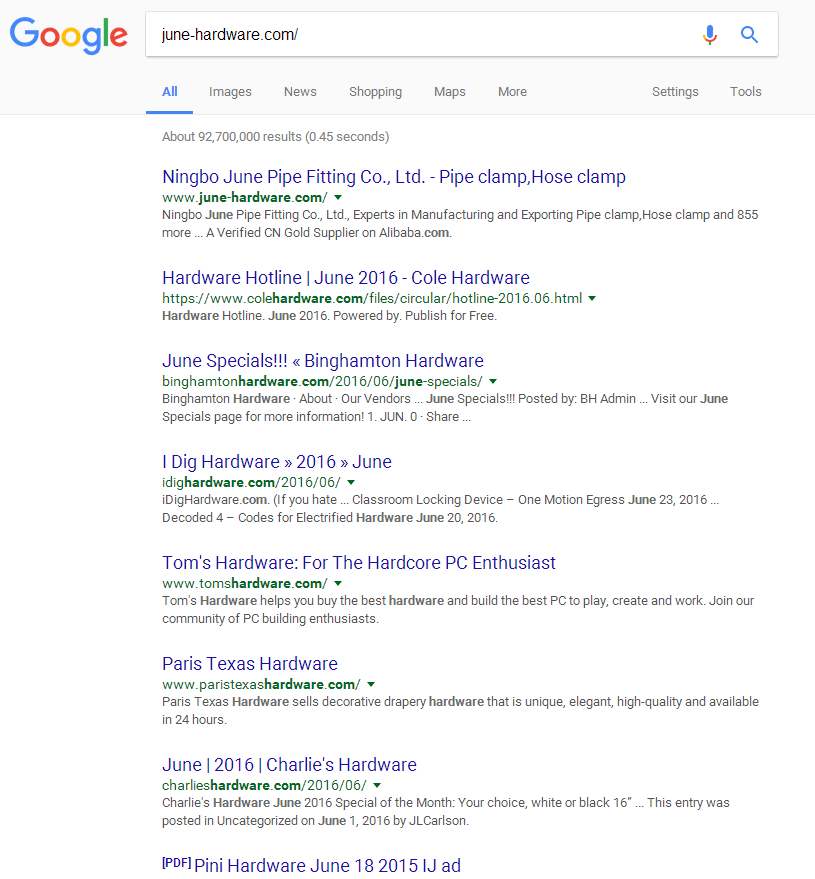This screenshot has width=815, height=879.
Task: Expand dropdown arrow next to binghamtonhardware.com URL
Action: click(493, 381)
